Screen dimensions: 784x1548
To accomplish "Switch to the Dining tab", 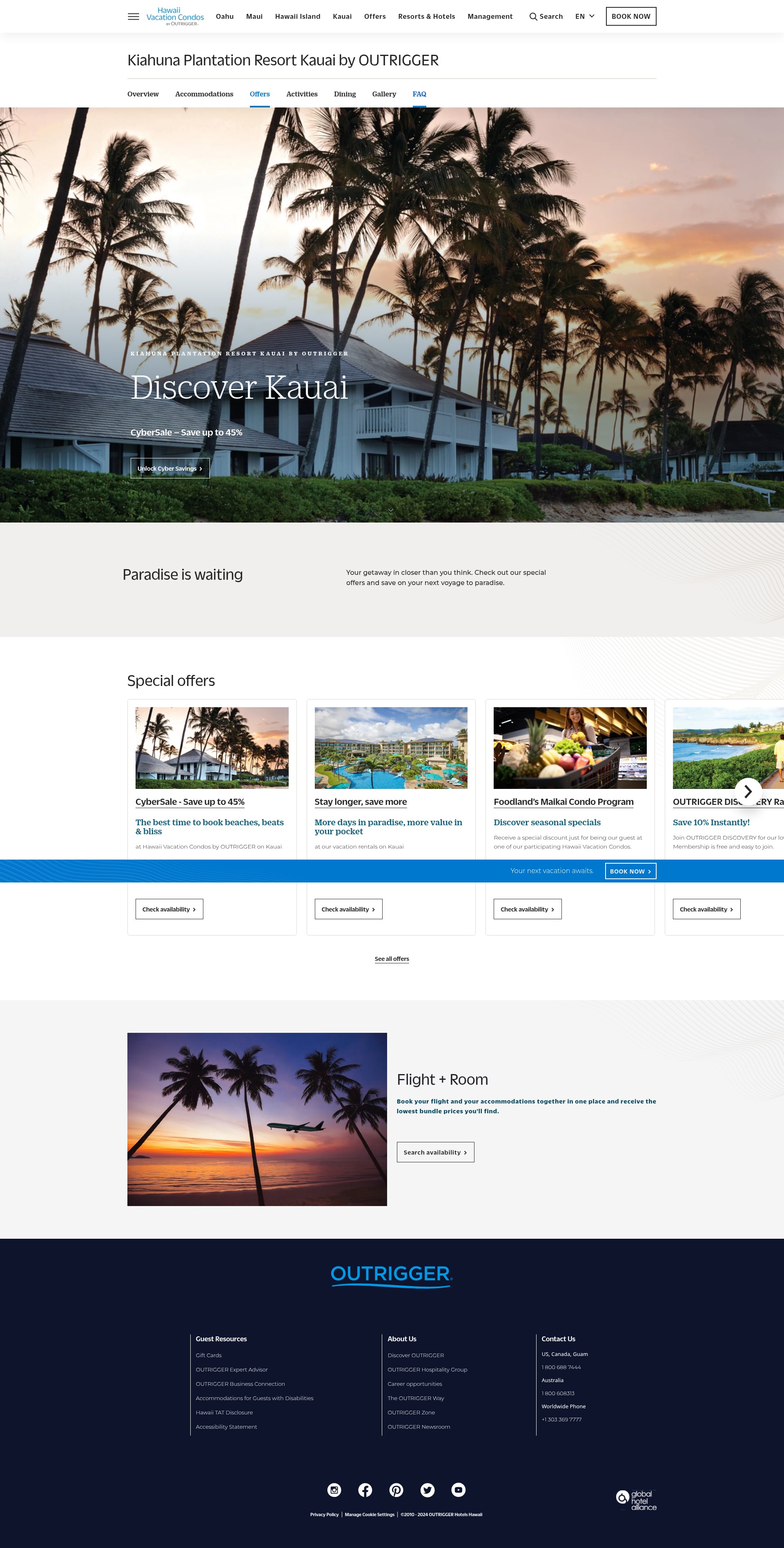I will (345, 94).
